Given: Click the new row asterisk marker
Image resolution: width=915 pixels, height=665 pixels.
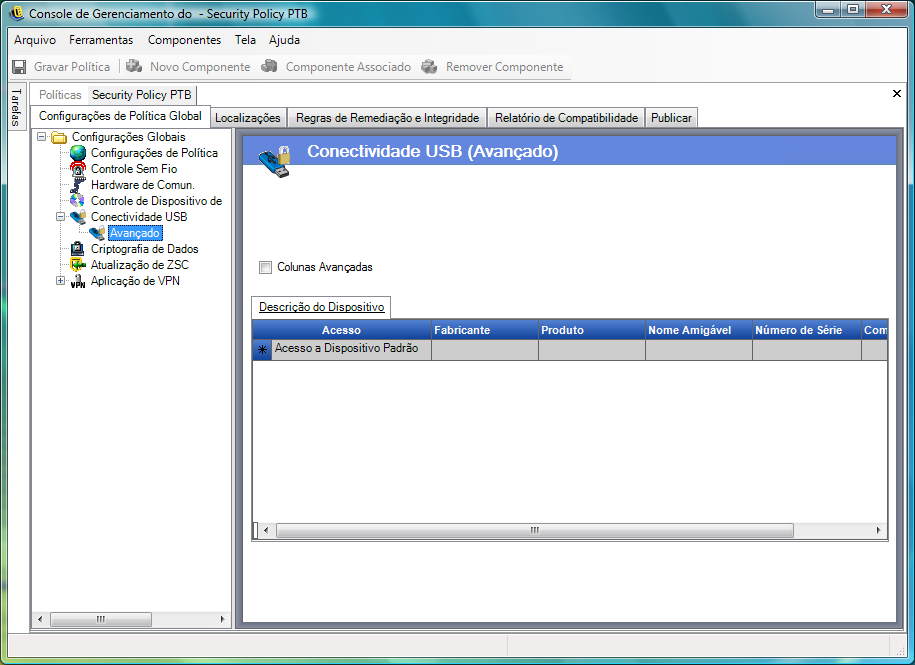Looking at the screenshot, I should (x=262, y=349).
